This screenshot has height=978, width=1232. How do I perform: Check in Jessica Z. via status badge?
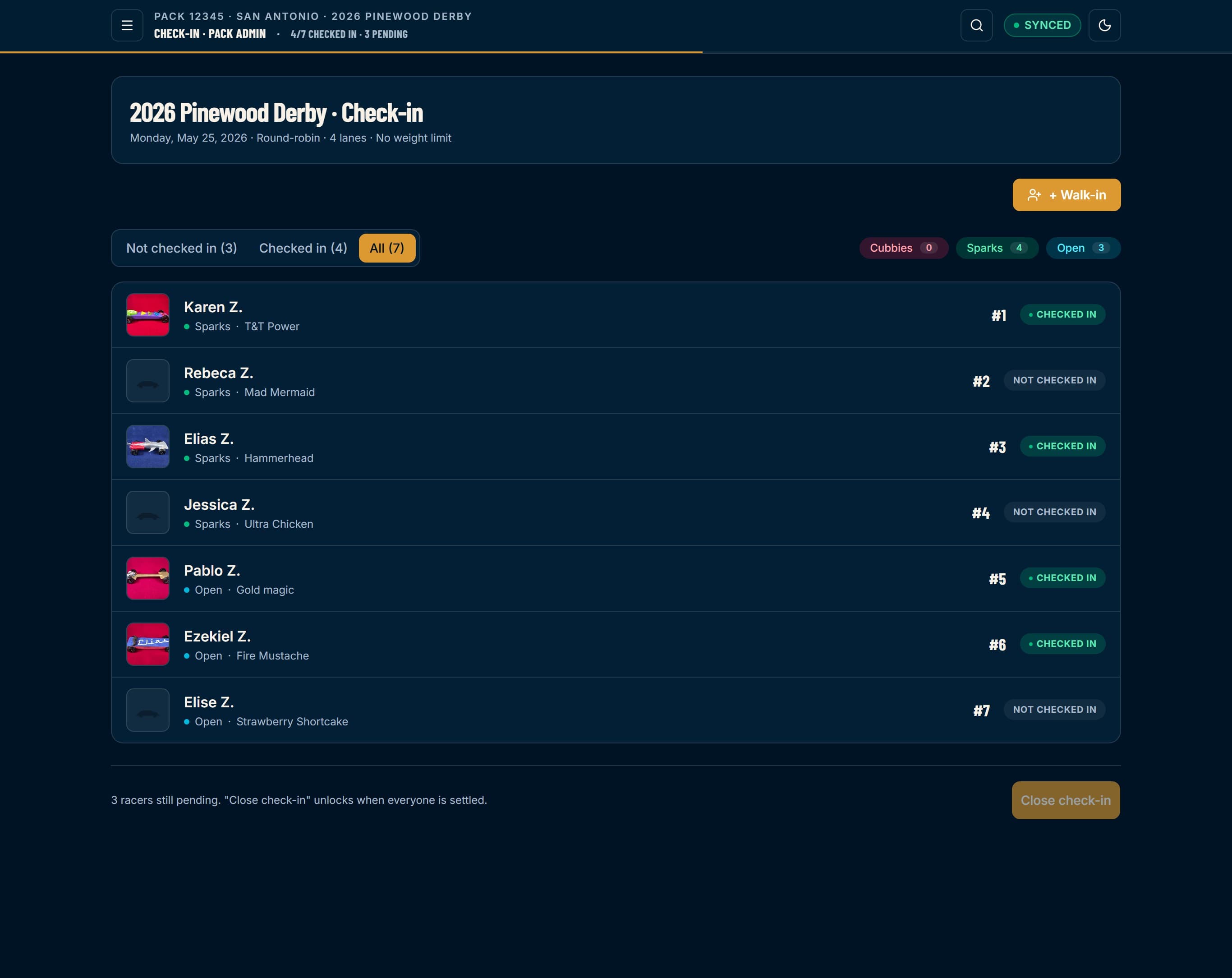tap(1054, 512)
